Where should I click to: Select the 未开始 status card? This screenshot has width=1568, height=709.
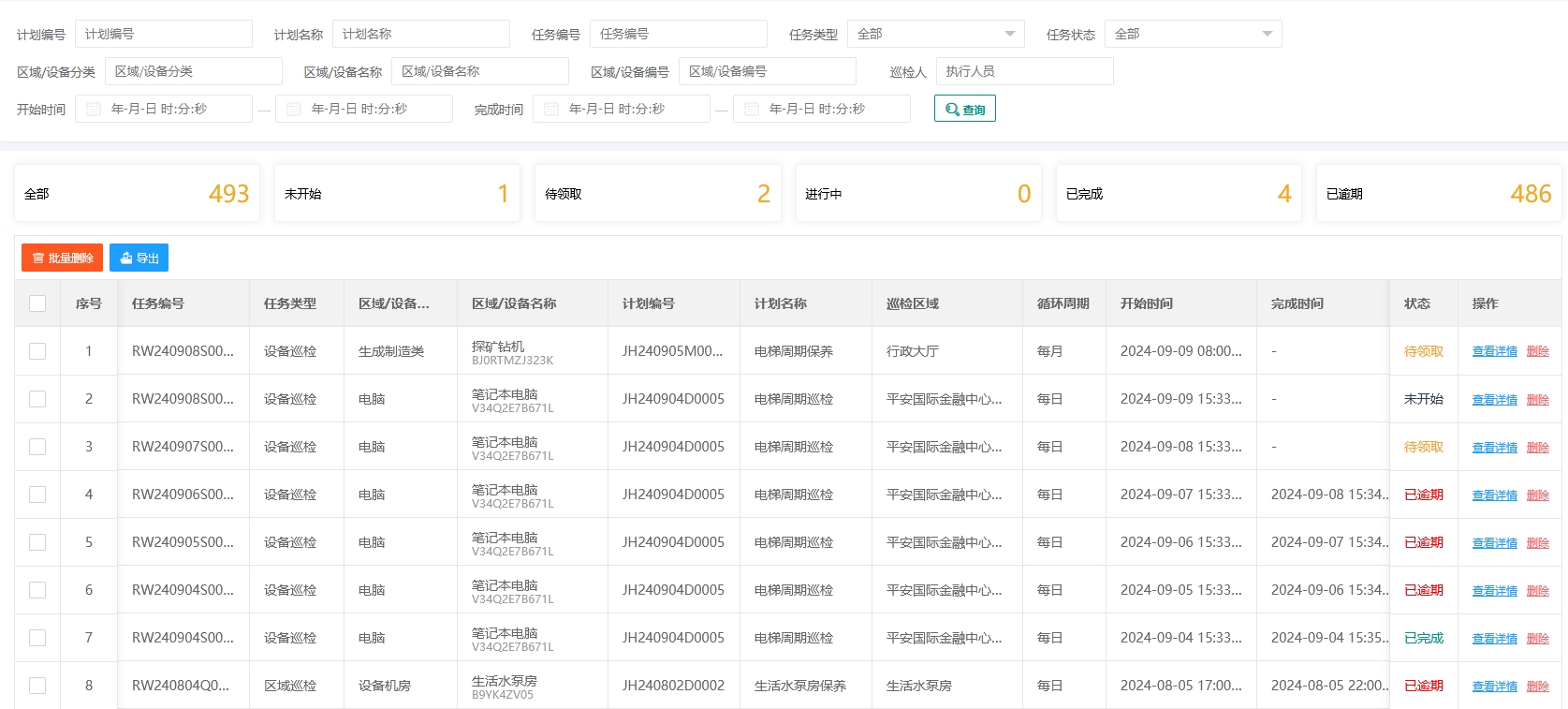(x=397, y=193)
